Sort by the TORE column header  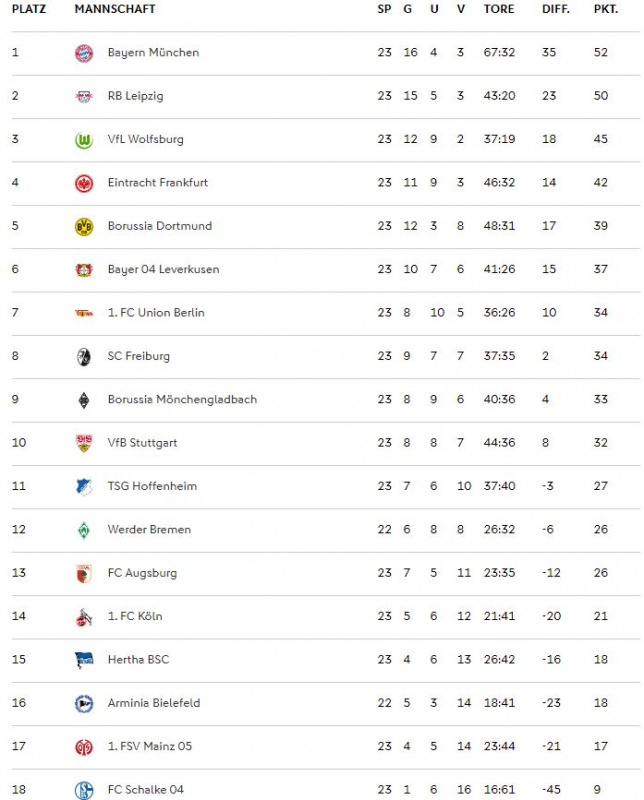coord(499,9)
